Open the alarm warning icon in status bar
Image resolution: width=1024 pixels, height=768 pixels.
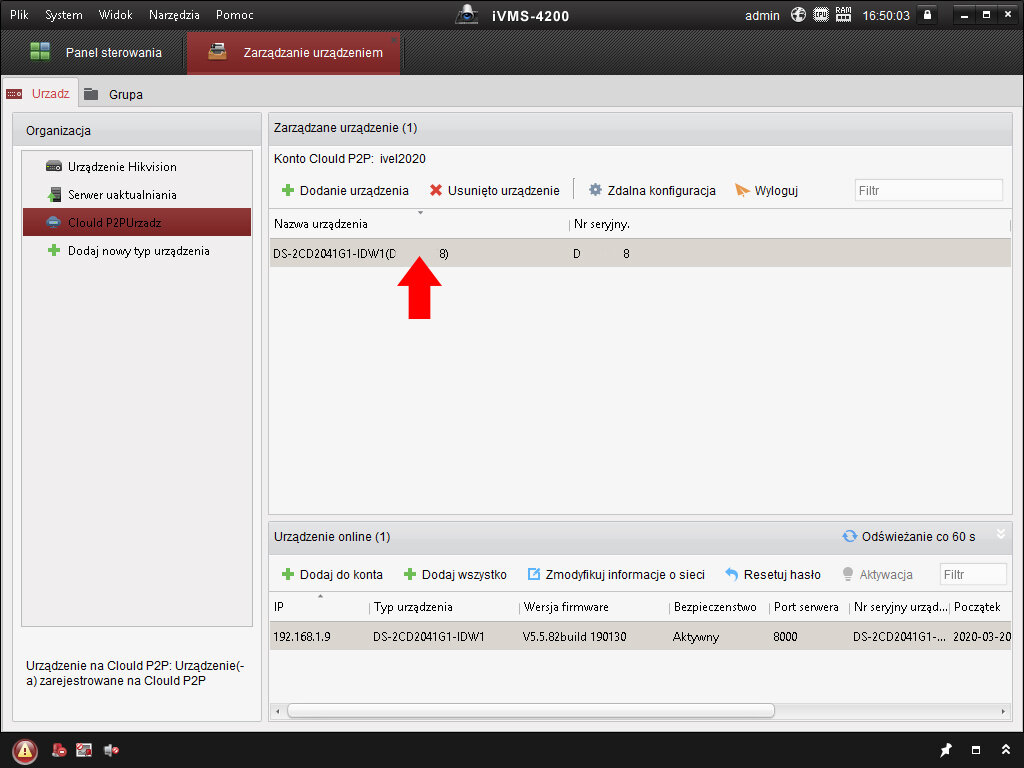coord(25,750)
